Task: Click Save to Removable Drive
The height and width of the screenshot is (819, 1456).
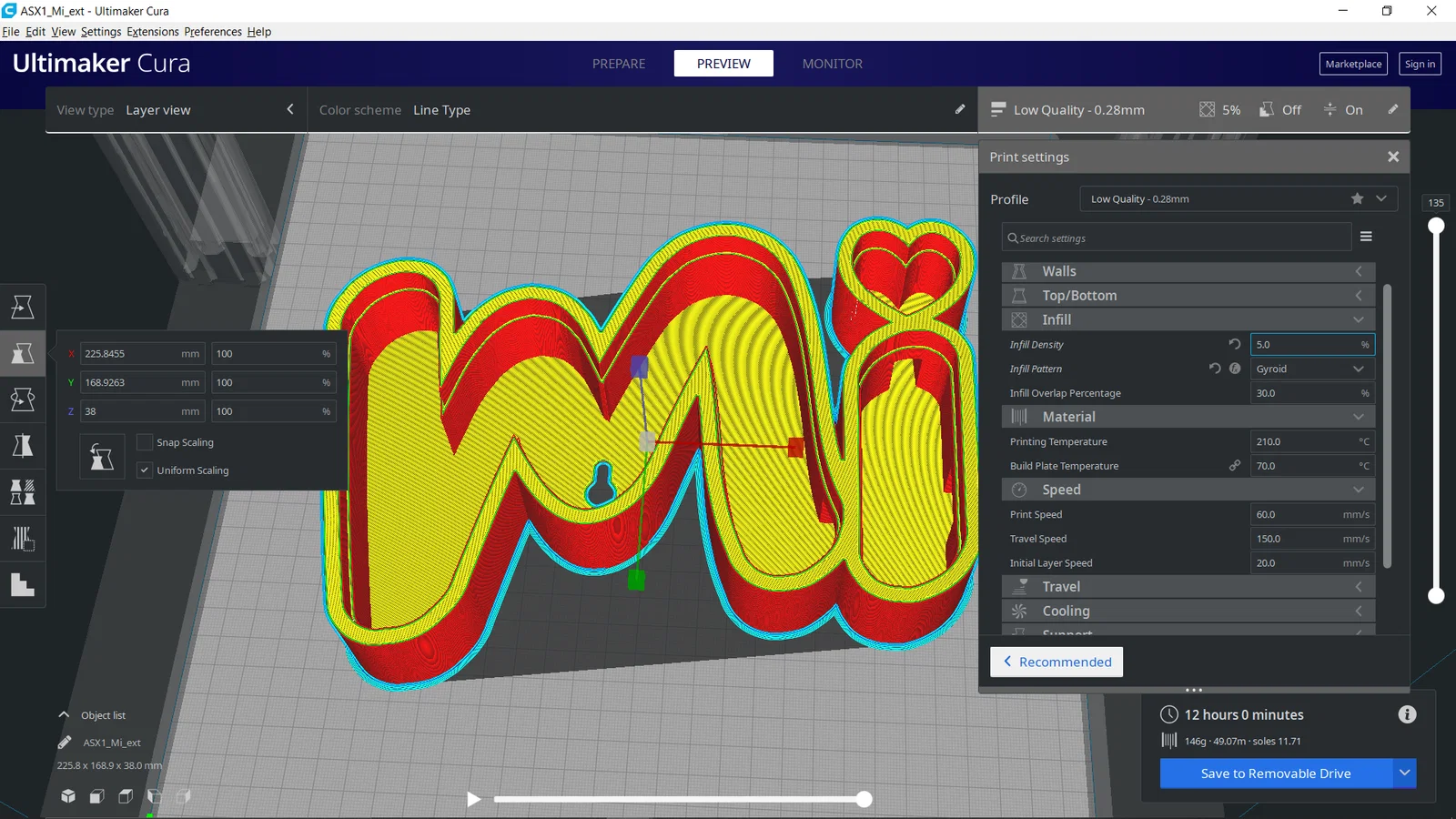Action: pos(1276,773)
